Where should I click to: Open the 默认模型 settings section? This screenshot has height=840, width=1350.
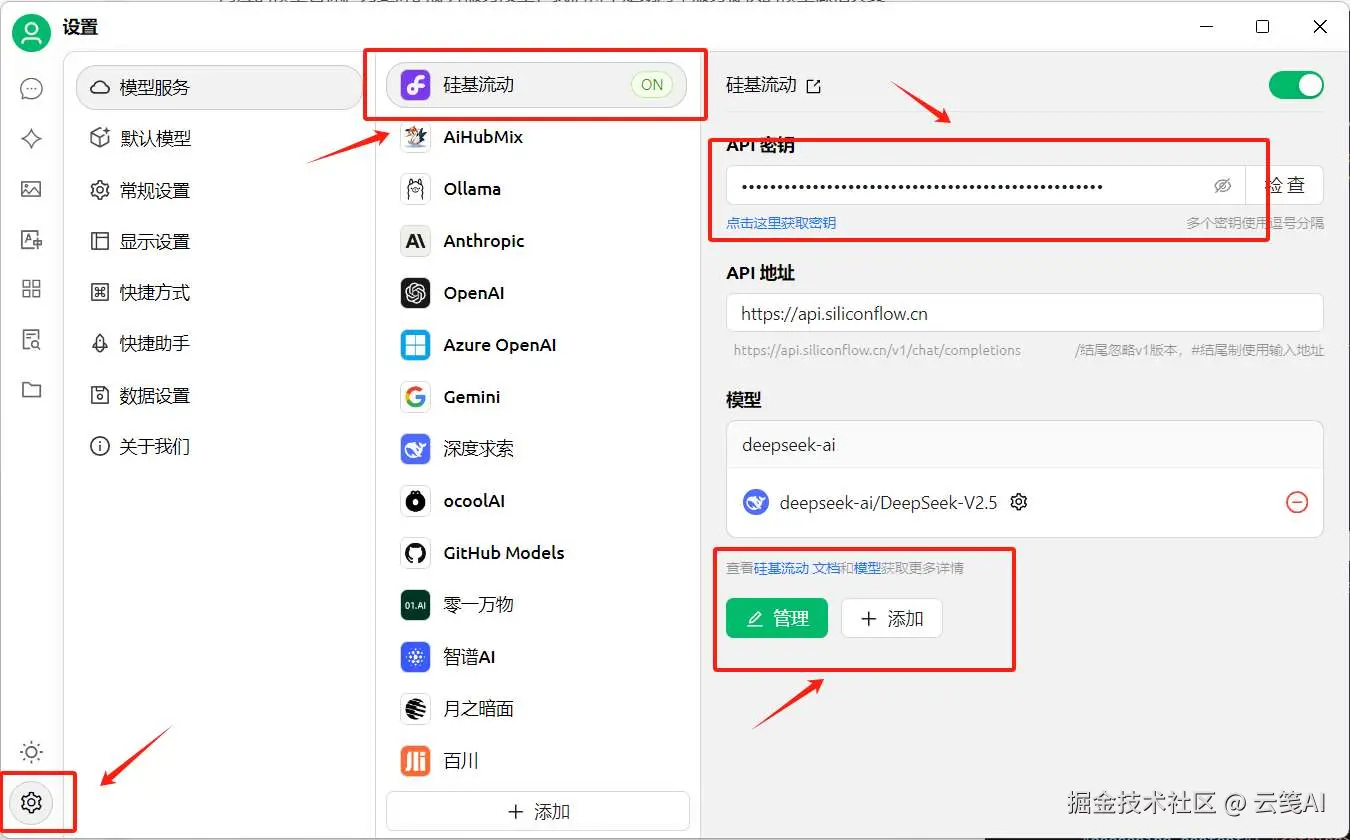tap(218, 138)
